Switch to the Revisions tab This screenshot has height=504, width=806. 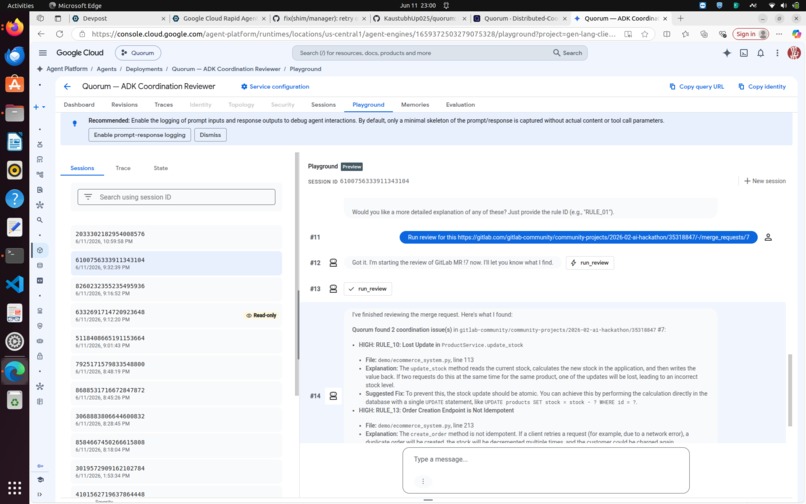tap(124, 104)
